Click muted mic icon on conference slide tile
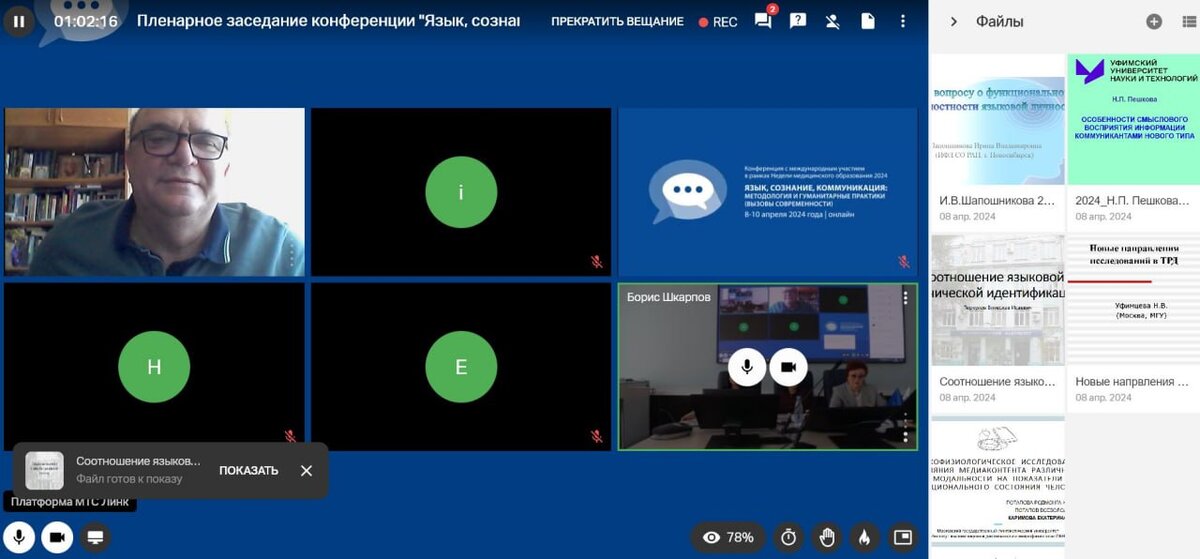The height and width of the screenshot is (559, 1200). 903,262
